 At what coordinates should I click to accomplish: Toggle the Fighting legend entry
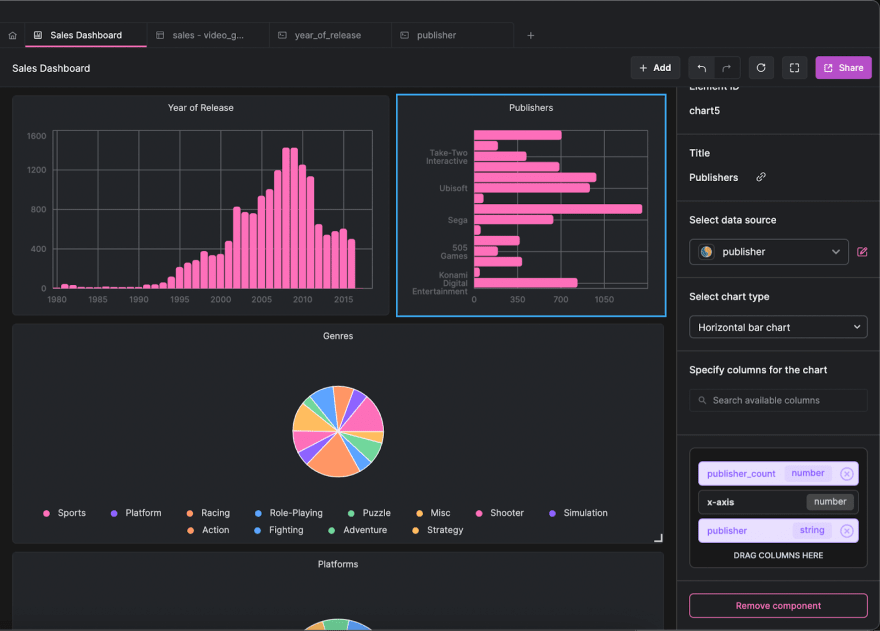(278, 530)
